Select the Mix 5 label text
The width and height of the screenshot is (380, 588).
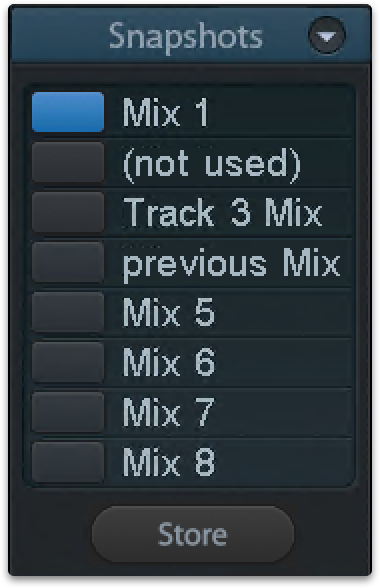[169, 312]
